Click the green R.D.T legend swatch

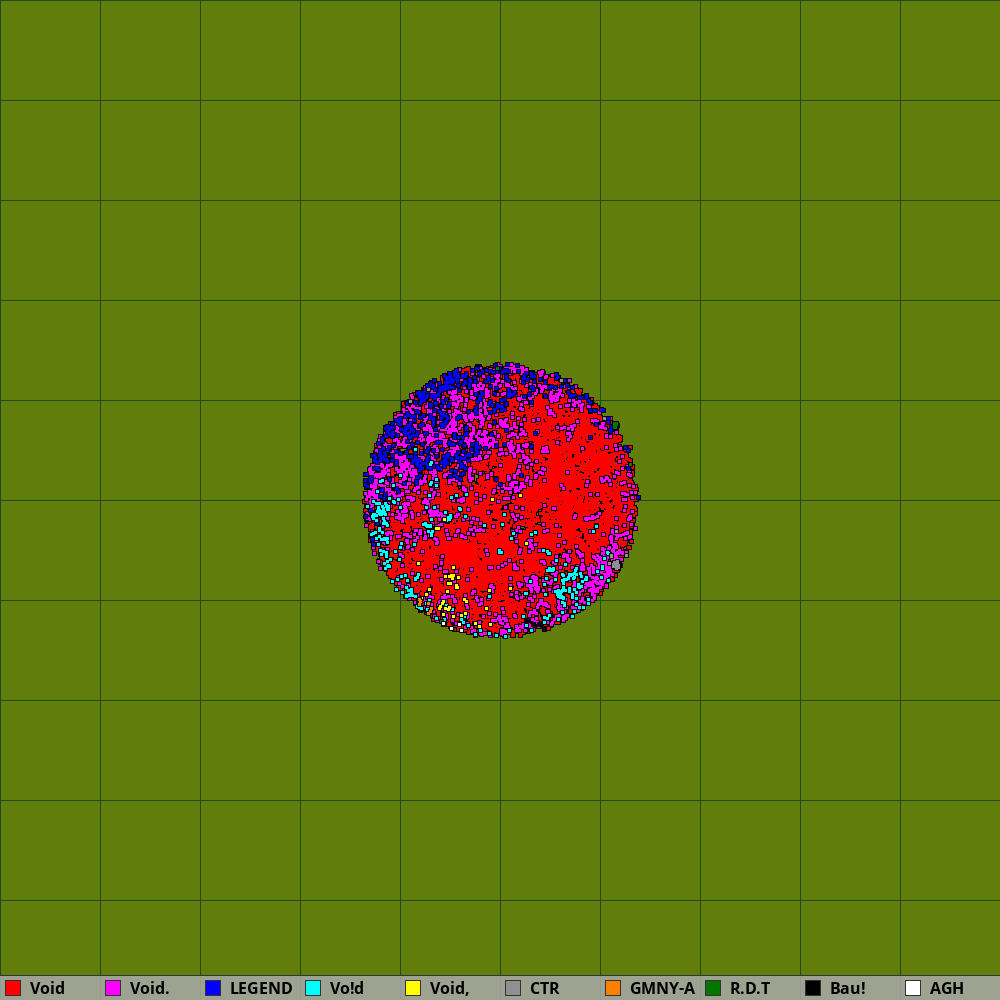[713, 988]
